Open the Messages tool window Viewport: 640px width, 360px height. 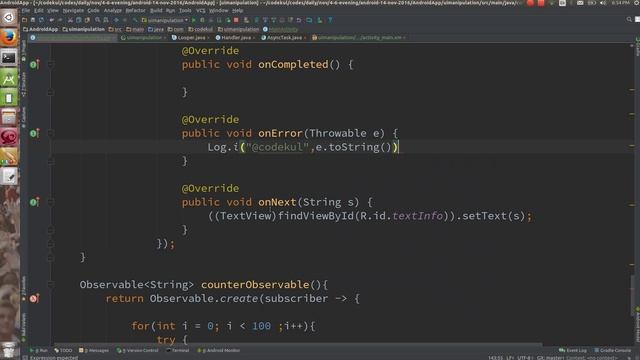94,350
